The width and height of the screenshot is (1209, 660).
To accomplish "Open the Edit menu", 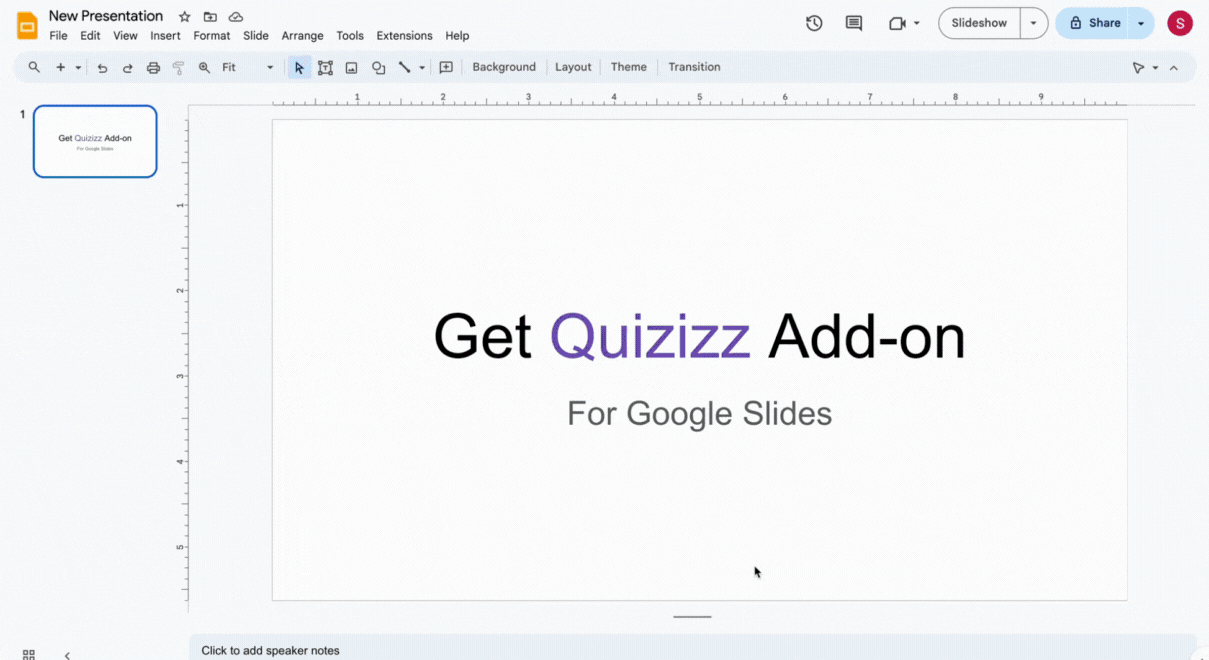I will [90, 36].
